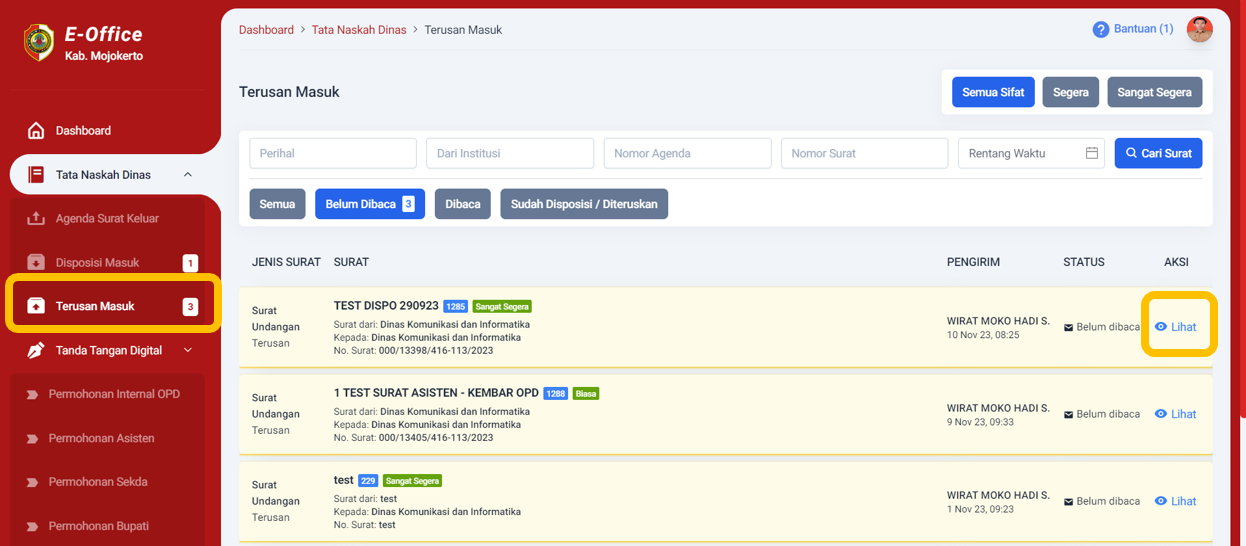Viewport: 1246px width, 546px height.
Task: Click timestamp 9 Nov 23, 09:33
Action: tap(982, 422)
